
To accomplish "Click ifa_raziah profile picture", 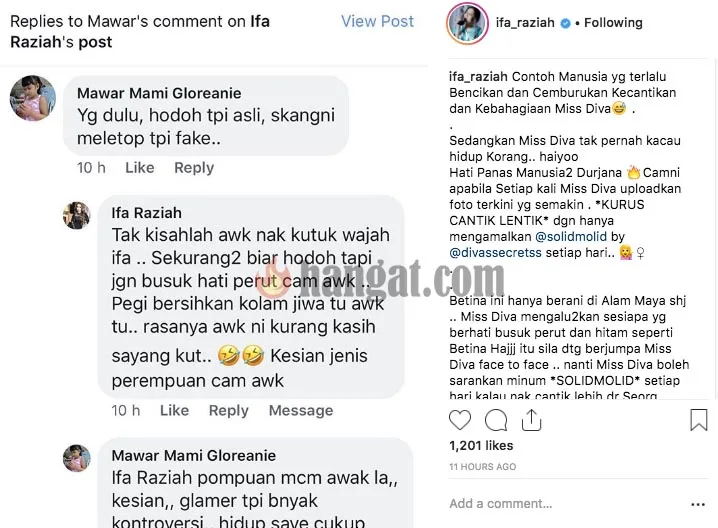I will 467,23.
